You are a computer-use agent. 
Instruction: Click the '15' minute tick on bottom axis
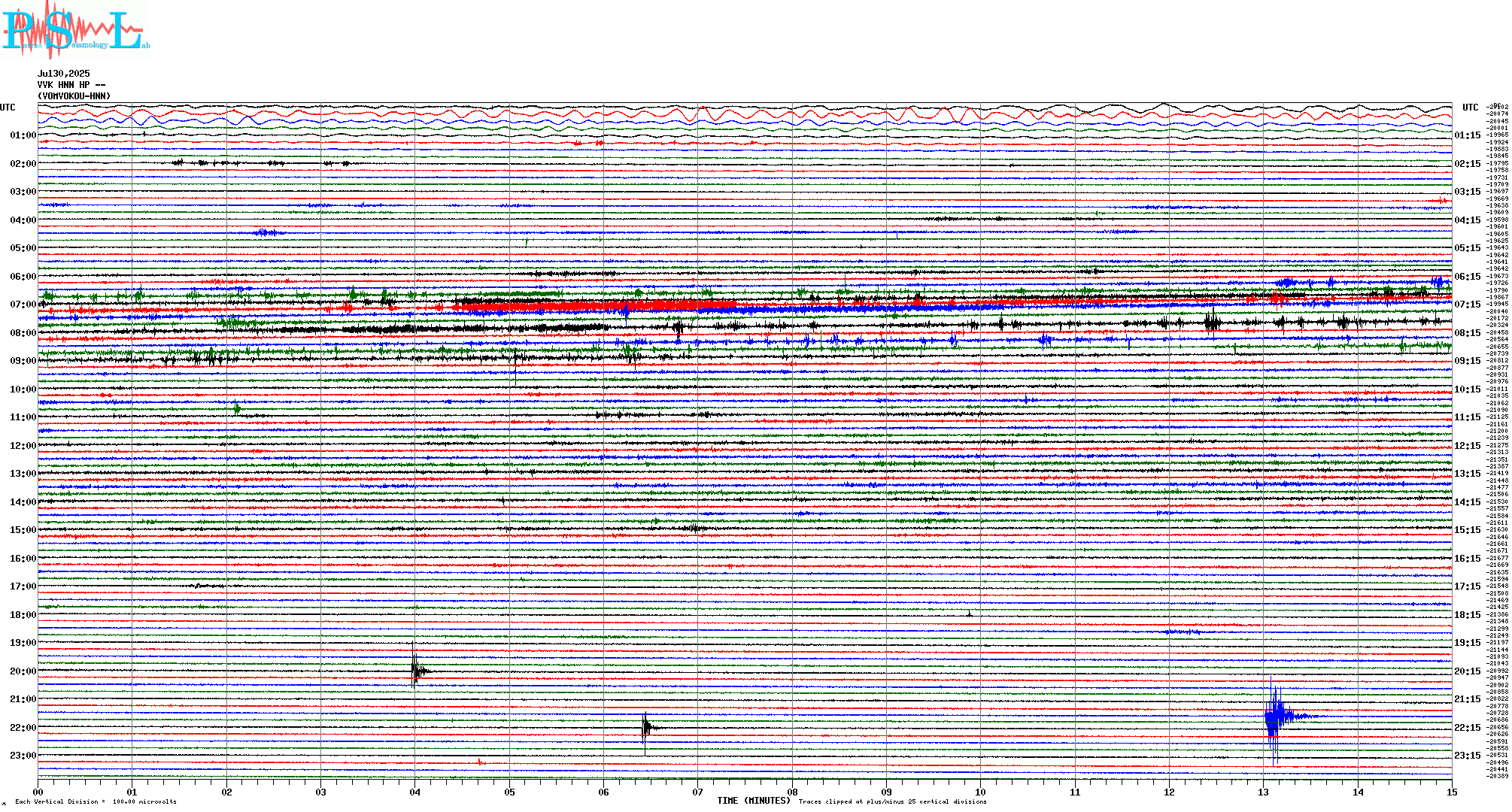coord(1452,792)
